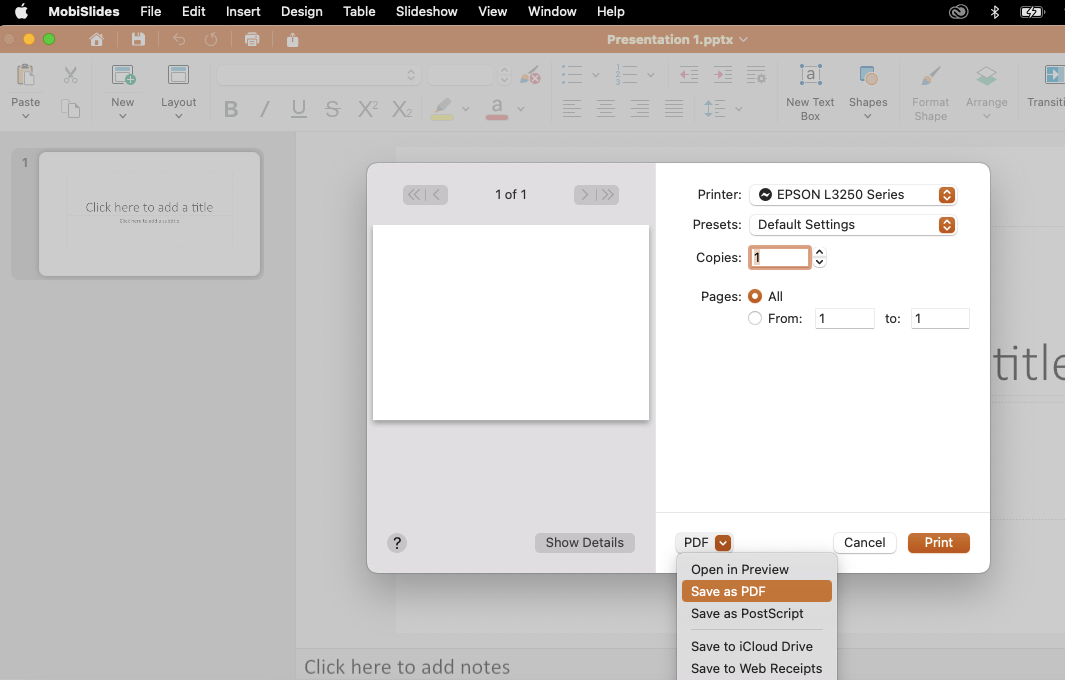Expand the Shapes dropdown
The image size is (1065, 680).
tap(868, 117)
